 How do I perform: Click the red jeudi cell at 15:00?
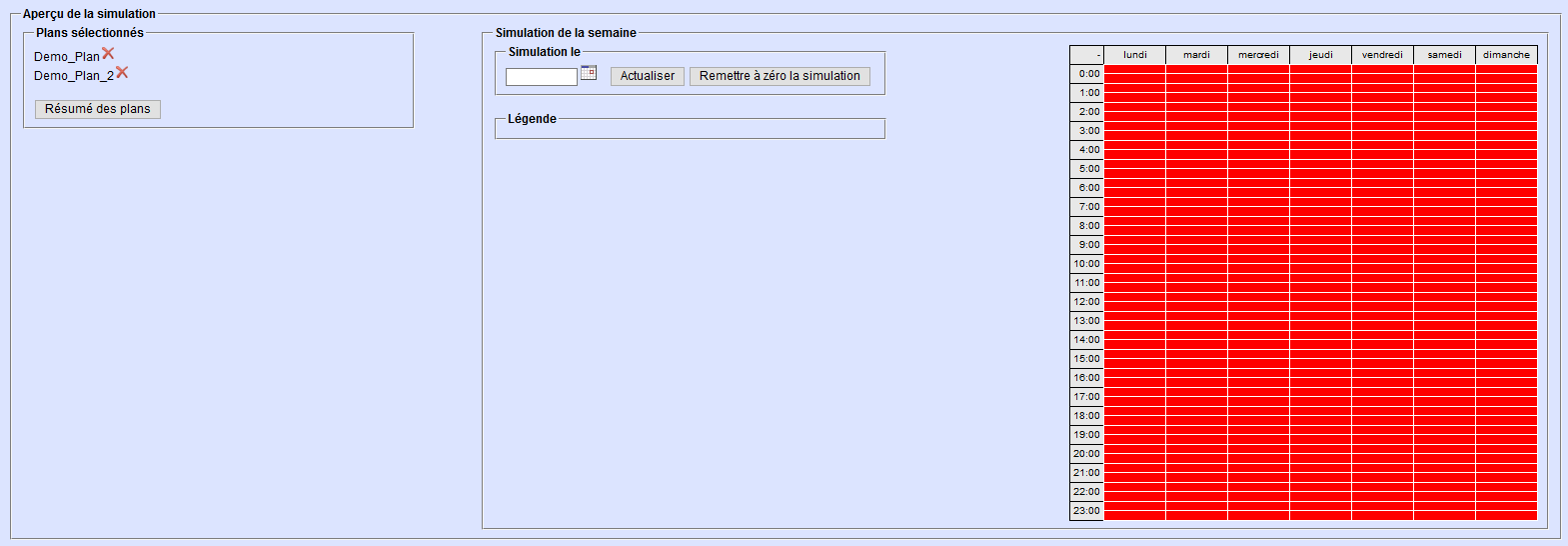coord(1321,359)
